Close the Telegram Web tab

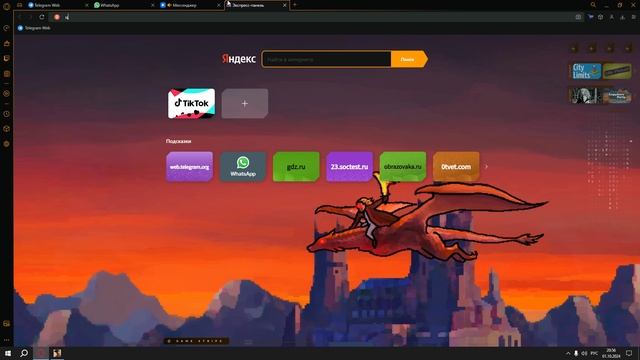86,5
